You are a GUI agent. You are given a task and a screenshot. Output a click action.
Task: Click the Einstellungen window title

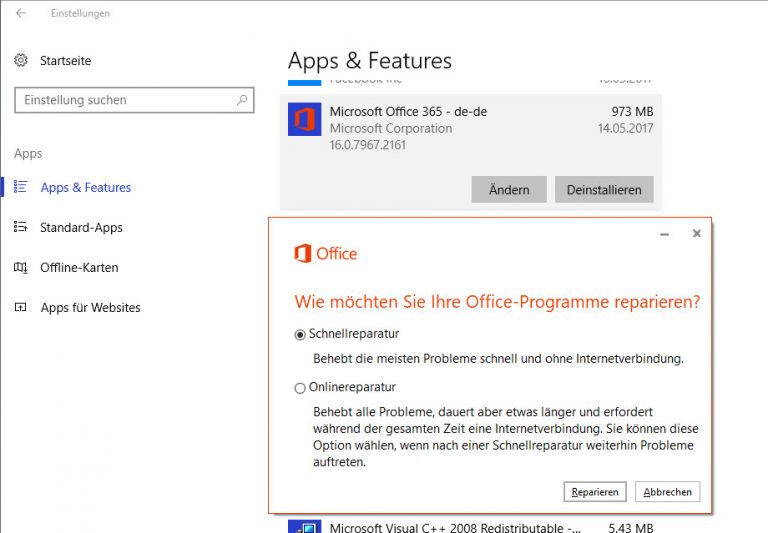pos(80,13)
